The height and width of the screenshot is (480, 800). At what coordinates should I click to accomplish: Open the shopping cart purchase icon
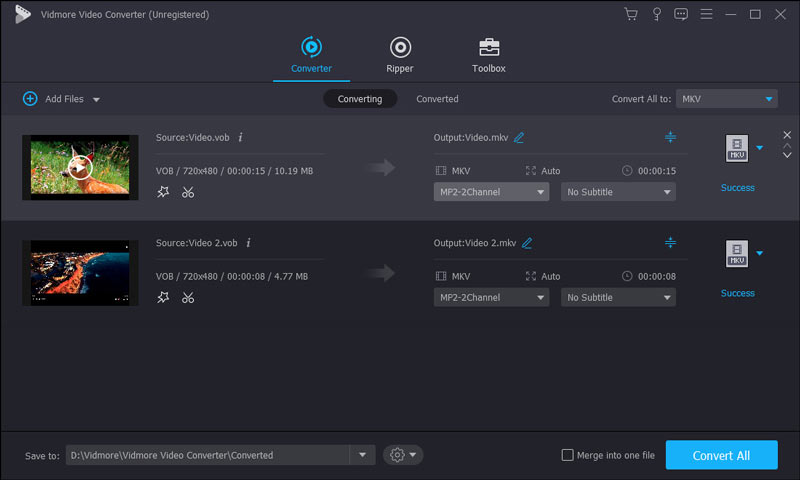(x=630, y=14)
